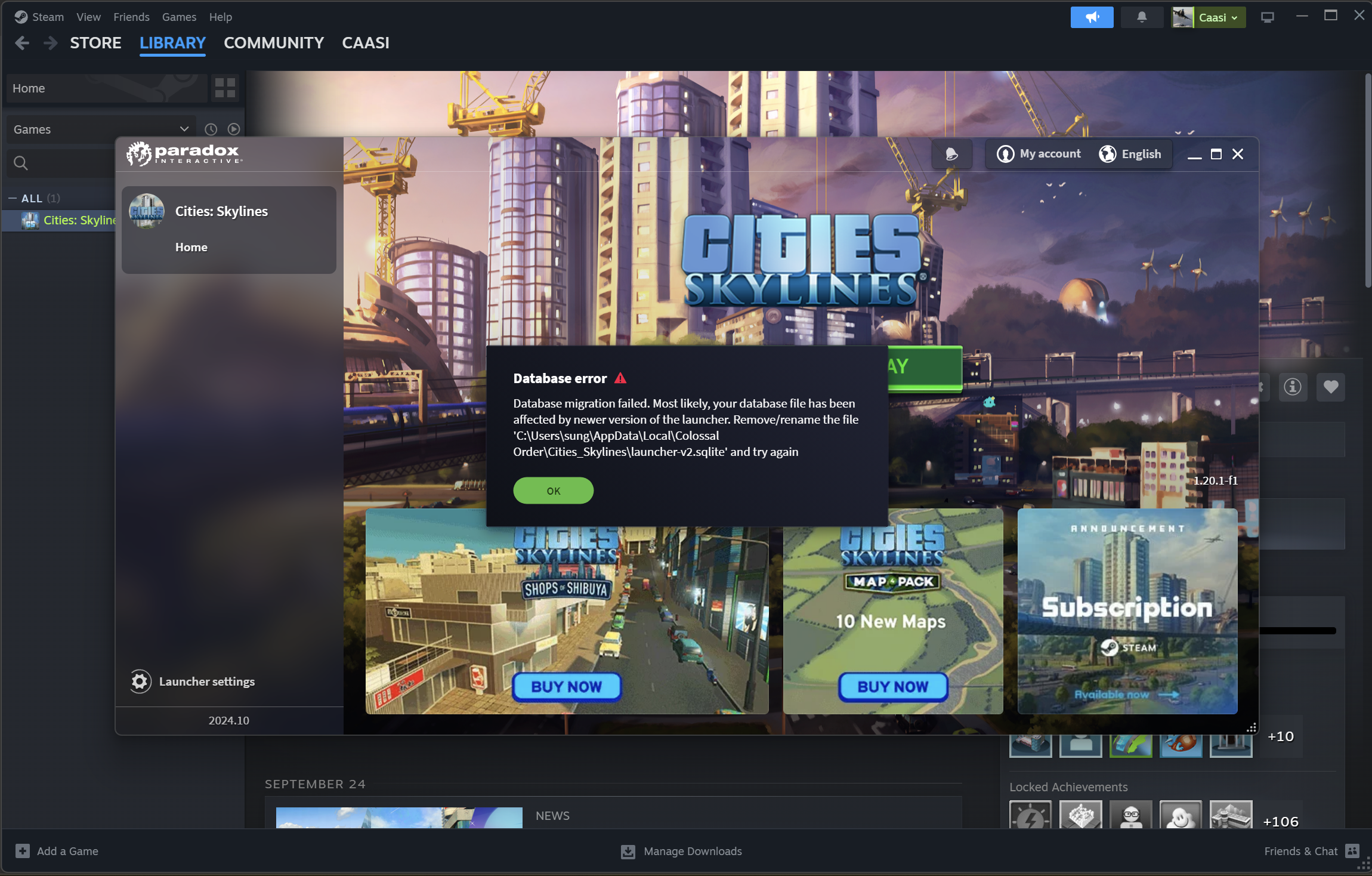
Task: Open the Friends menu
Action: click(131, 17)
